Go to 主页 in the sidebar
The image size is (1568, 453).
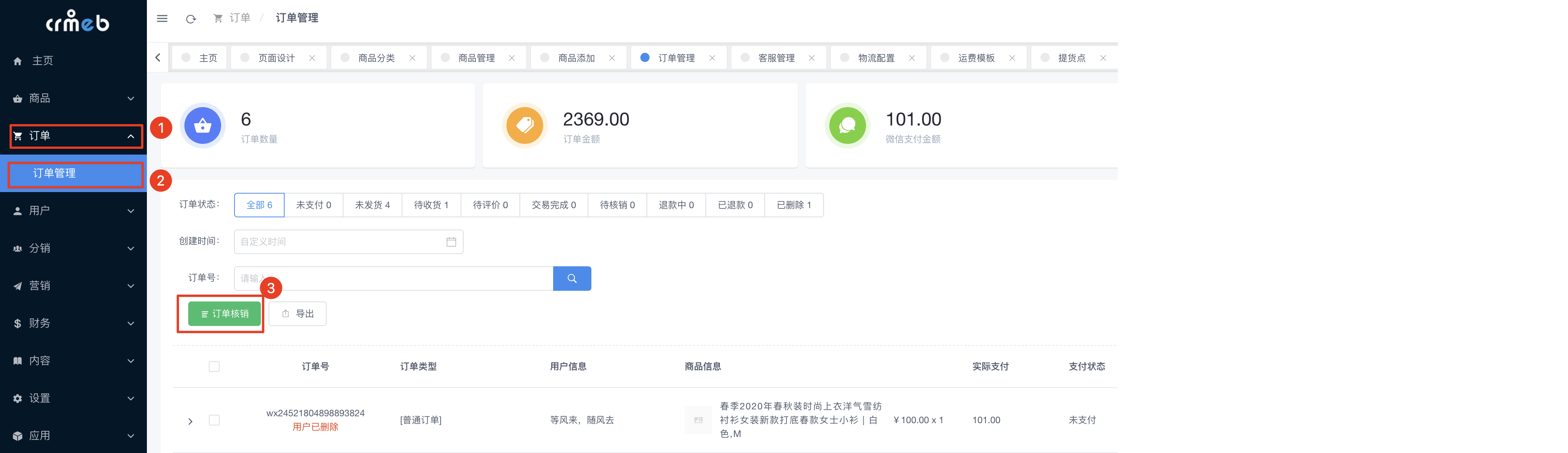(x=73, y=61)
